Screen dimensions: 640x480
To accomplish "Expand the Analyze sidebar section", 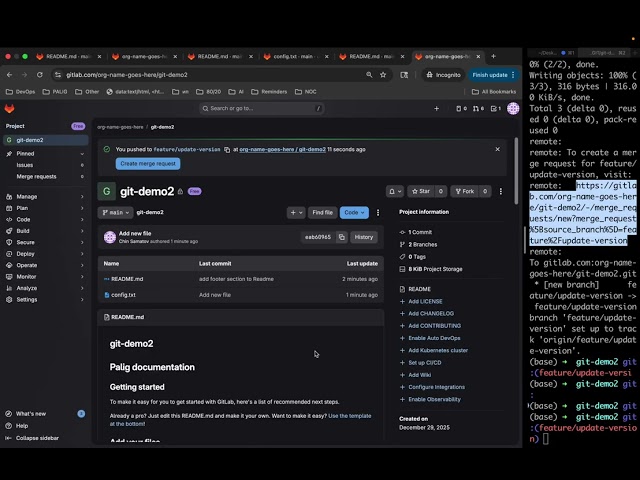I will 45,288.
